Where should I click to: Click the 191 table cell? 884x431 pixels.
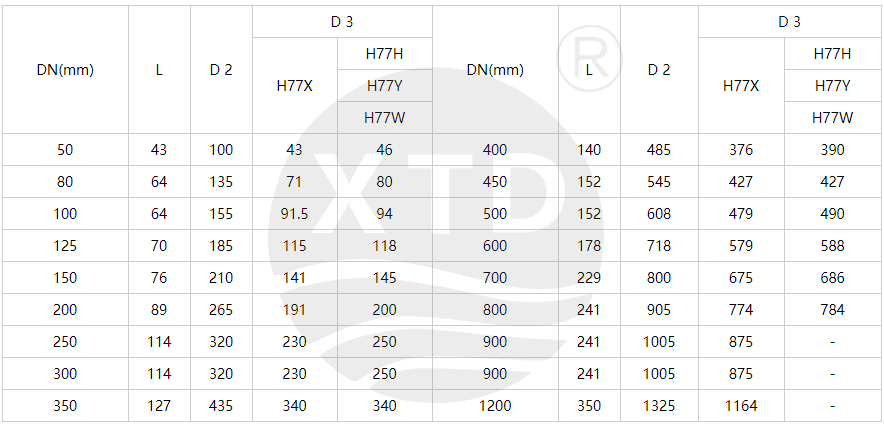coord(294,310)
